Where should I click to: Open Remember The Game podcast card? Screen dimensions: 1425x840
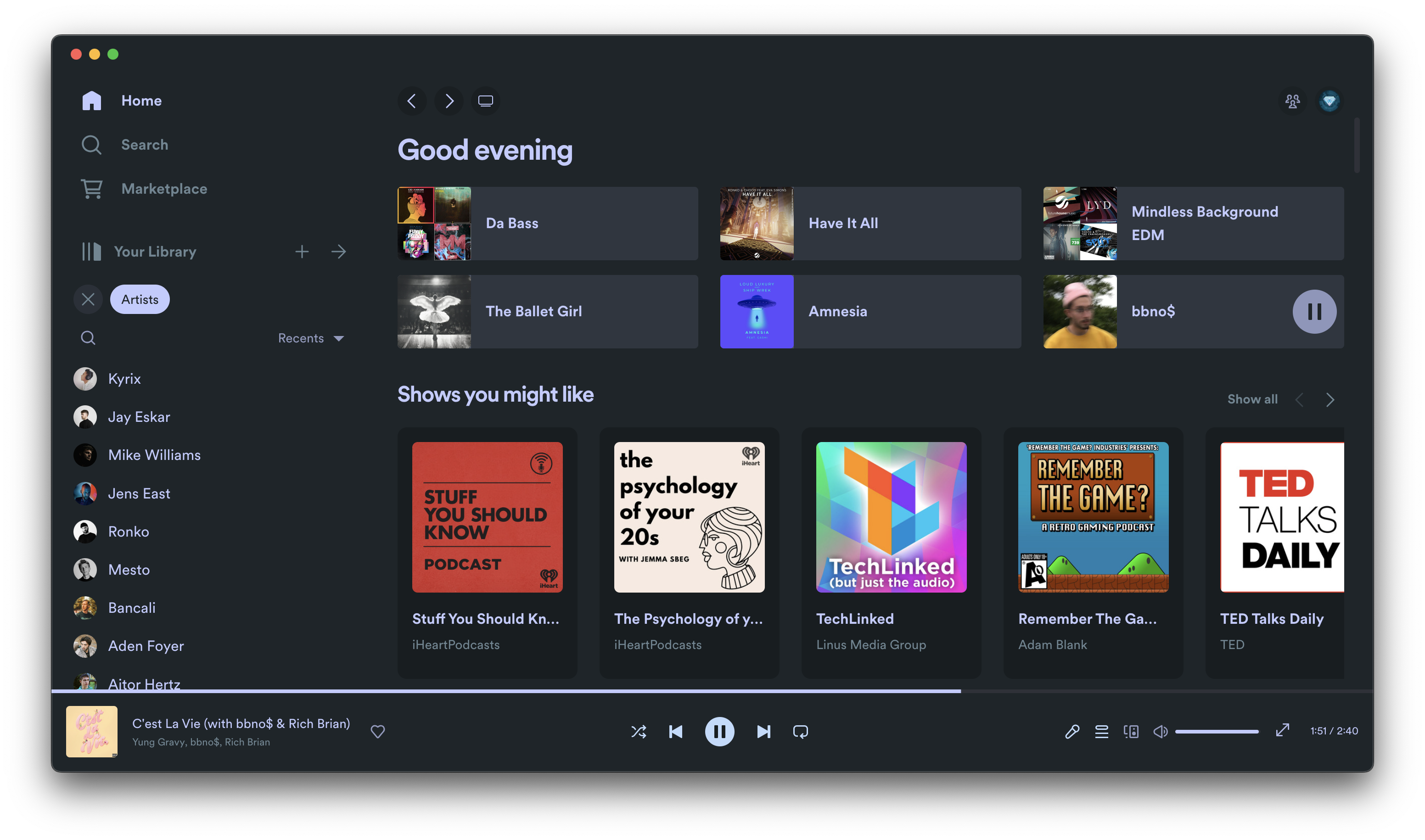pyautogui.click(x=1093, y=553)
